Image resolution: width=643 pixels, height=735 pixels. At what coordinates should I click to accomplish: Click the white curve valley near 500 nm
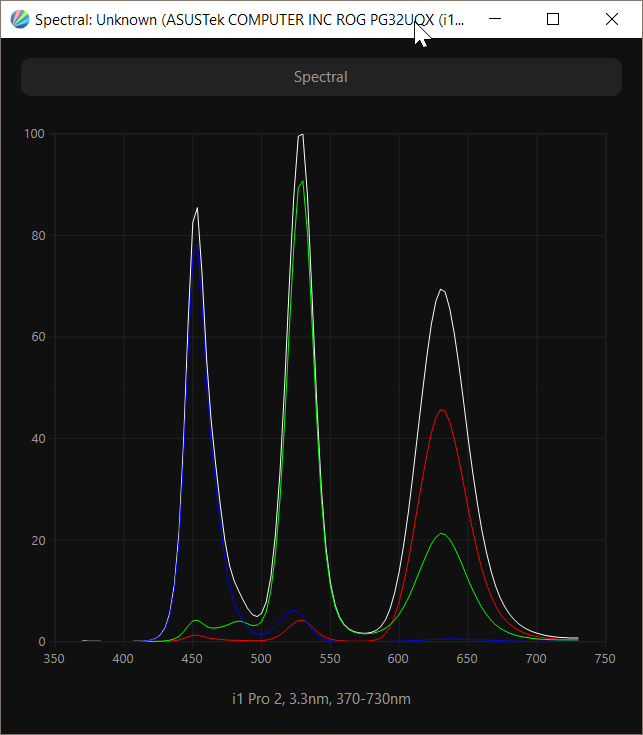tap(259, 616)
